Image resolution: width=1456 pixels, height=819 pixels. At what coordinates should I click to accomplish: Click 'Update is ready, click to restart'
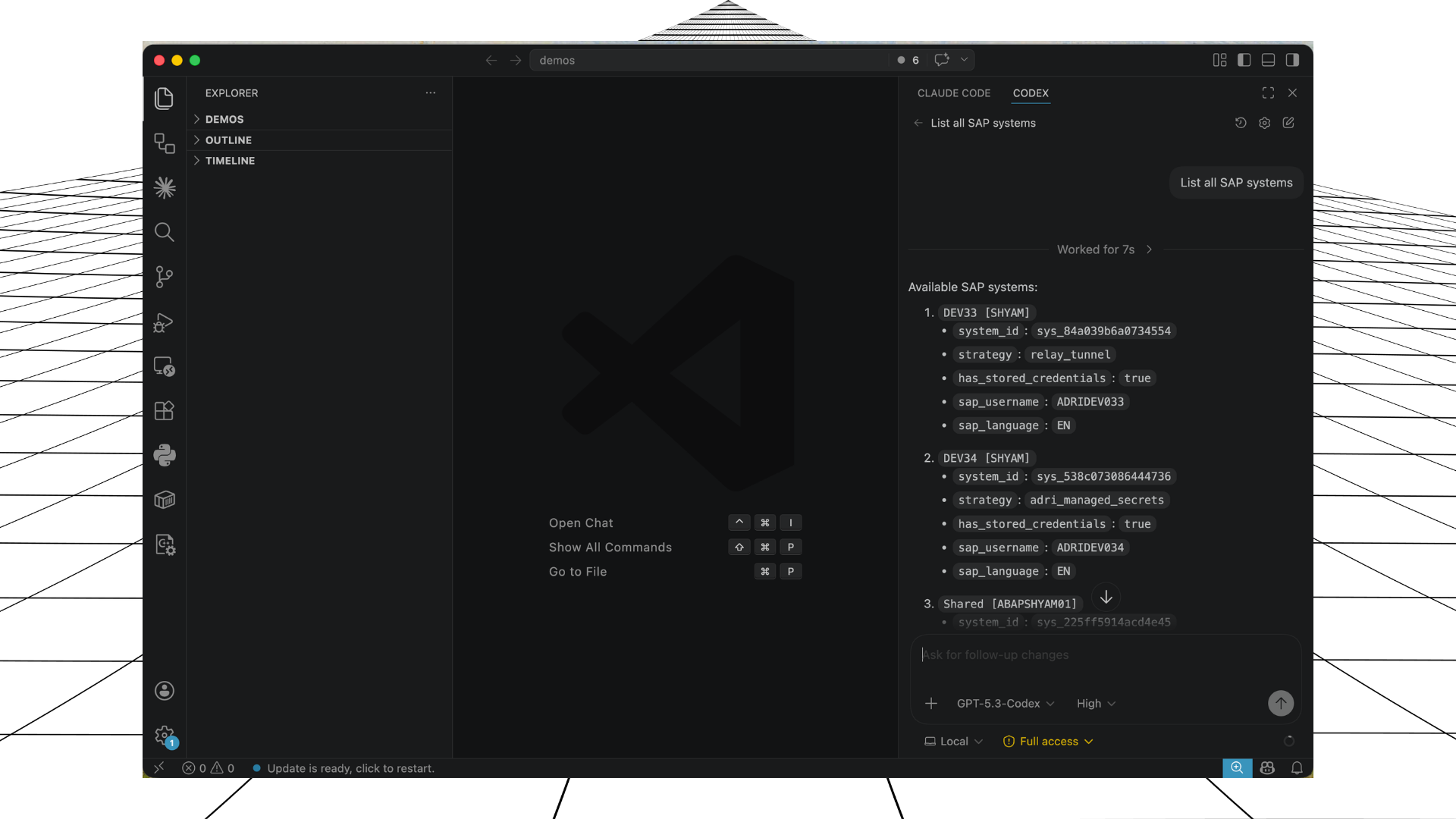coord(350,767)
